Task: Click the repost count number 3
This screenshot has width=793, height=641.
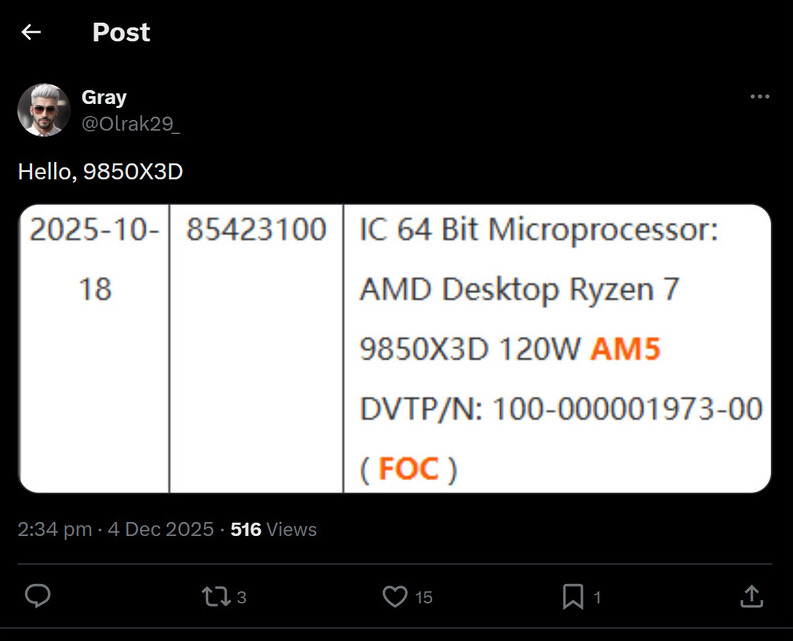Action: coord(242,598)
